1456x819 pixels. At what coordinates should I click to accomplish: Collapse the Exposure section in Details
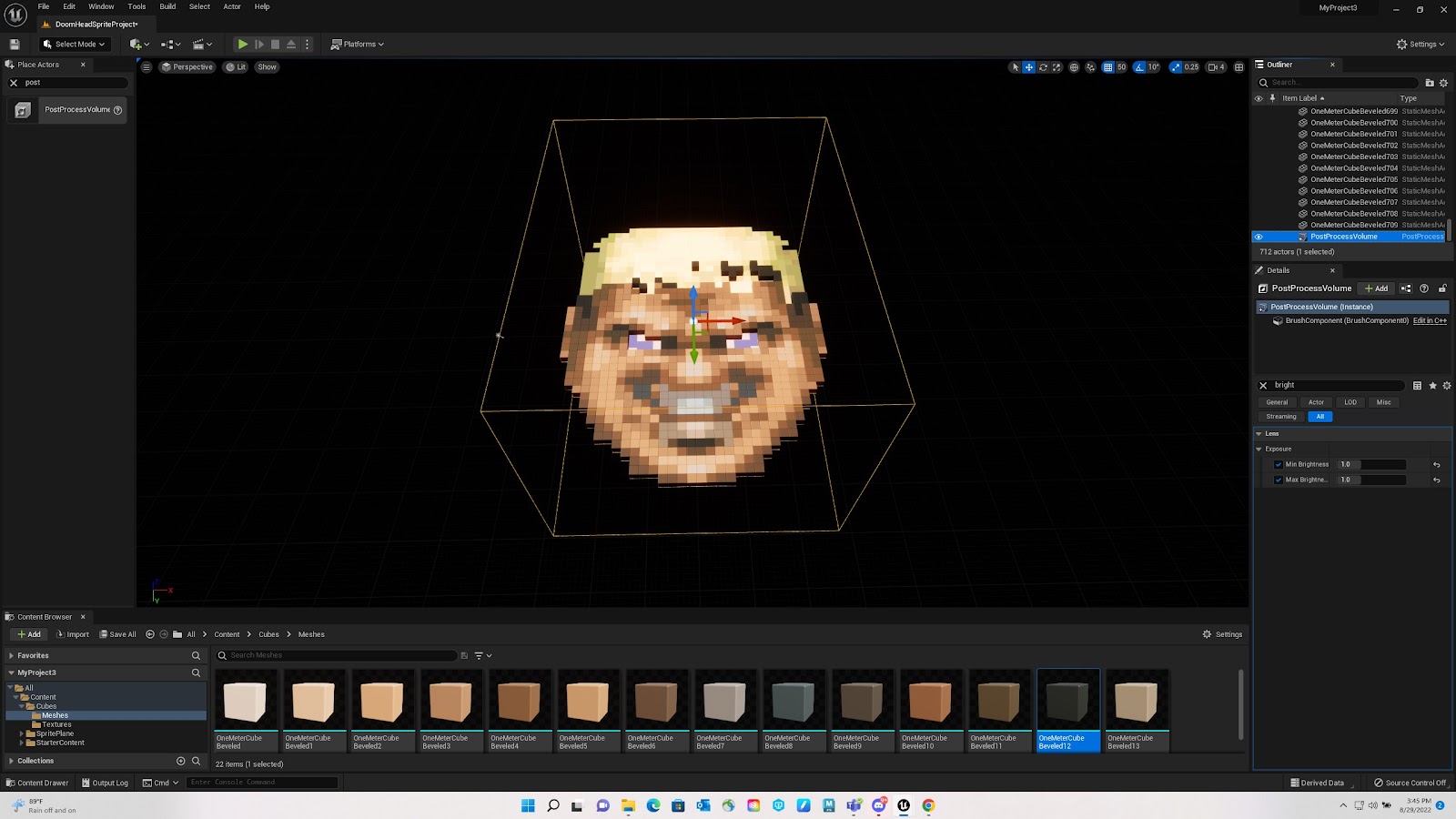(1259, 450)
